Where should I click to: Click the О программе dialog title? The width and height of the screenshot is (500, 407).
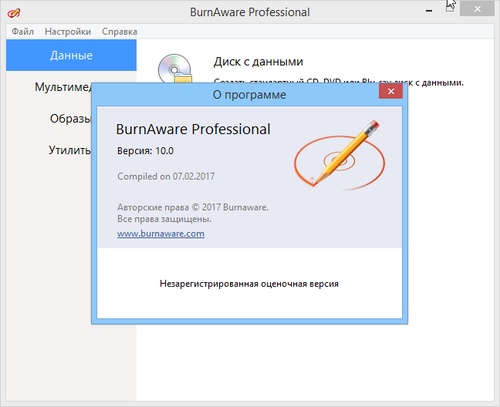(249, 95)
